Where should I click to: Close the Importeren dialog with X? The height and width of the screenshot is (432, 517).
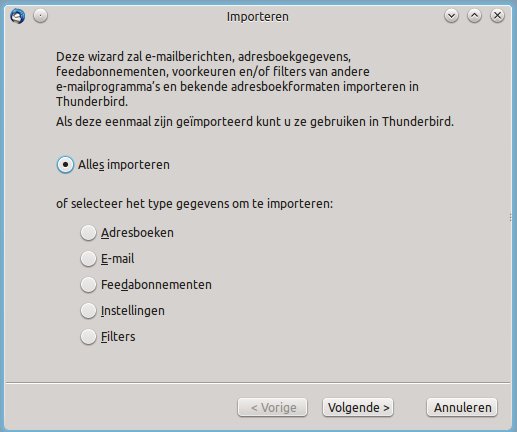coord(497,16)
